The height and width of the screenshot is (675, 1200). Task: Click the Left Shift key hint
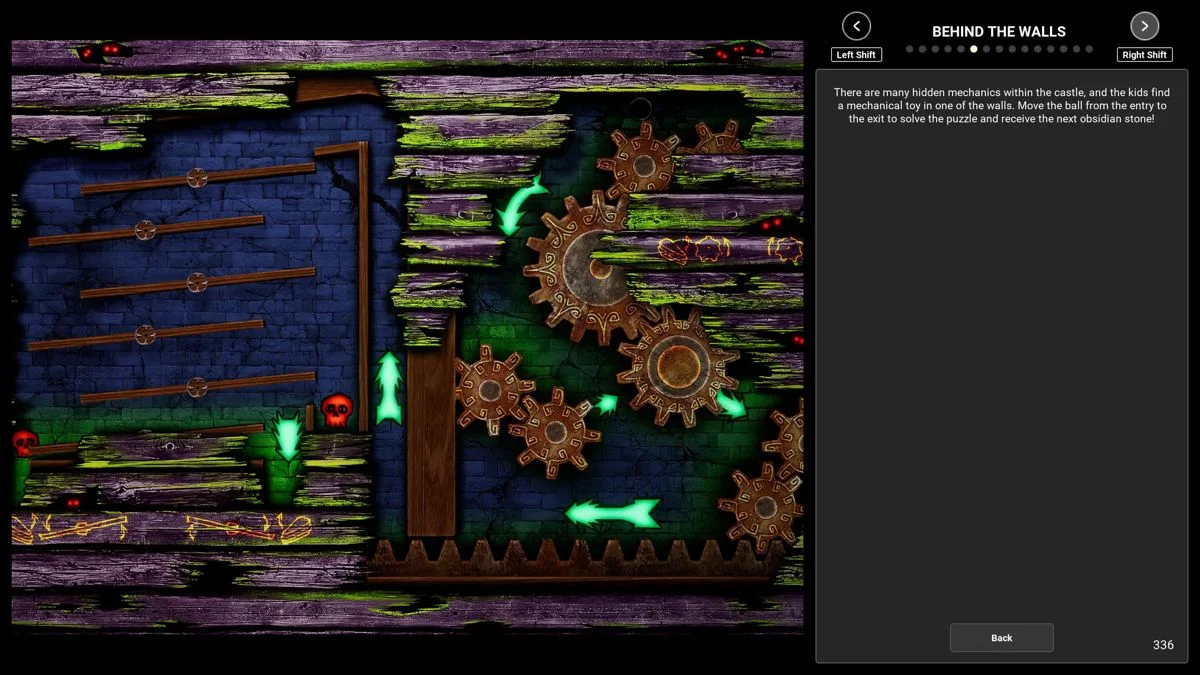(856, 55)
